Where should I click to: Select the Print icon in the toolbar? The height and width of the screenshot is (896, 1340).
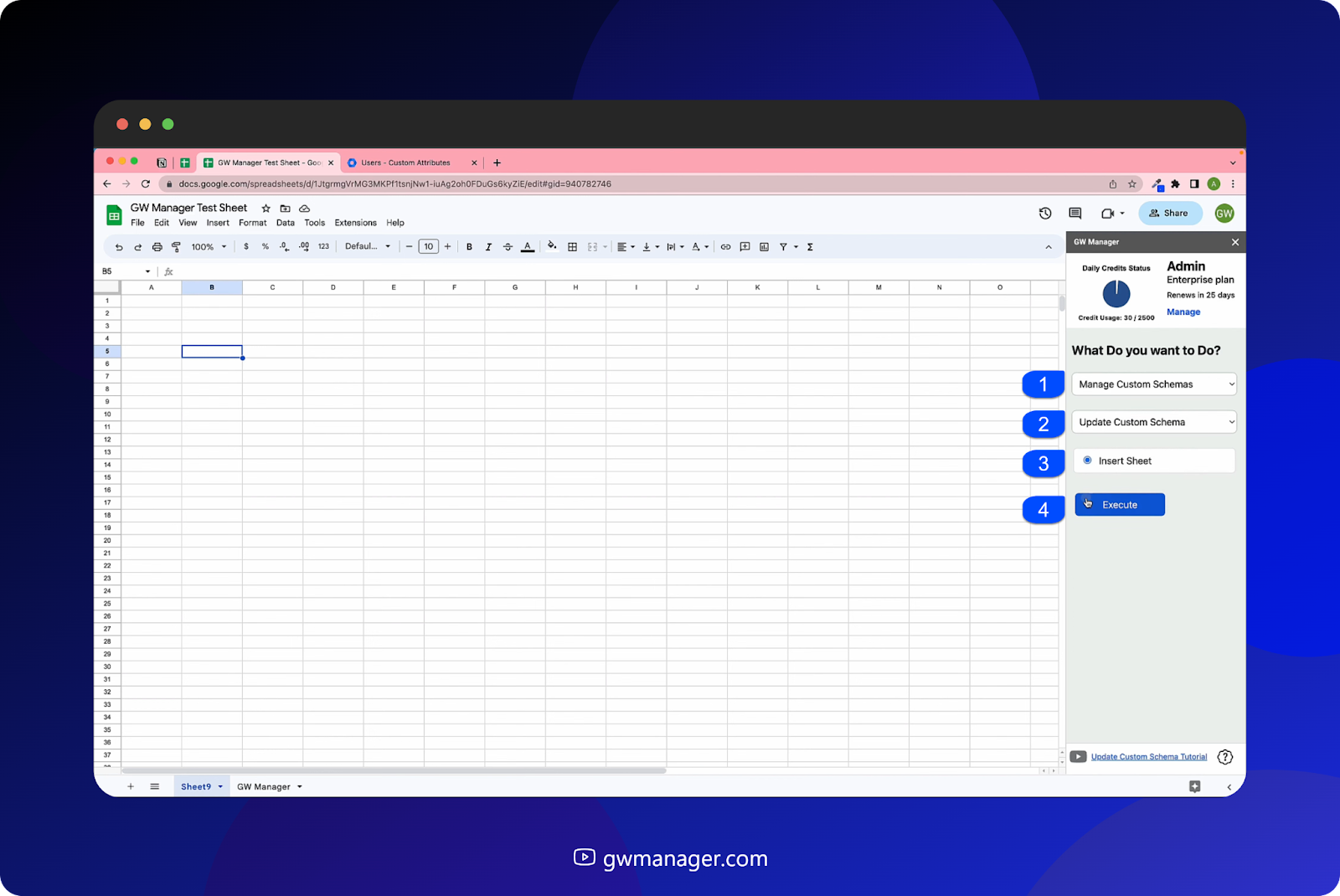coord(157,246)
